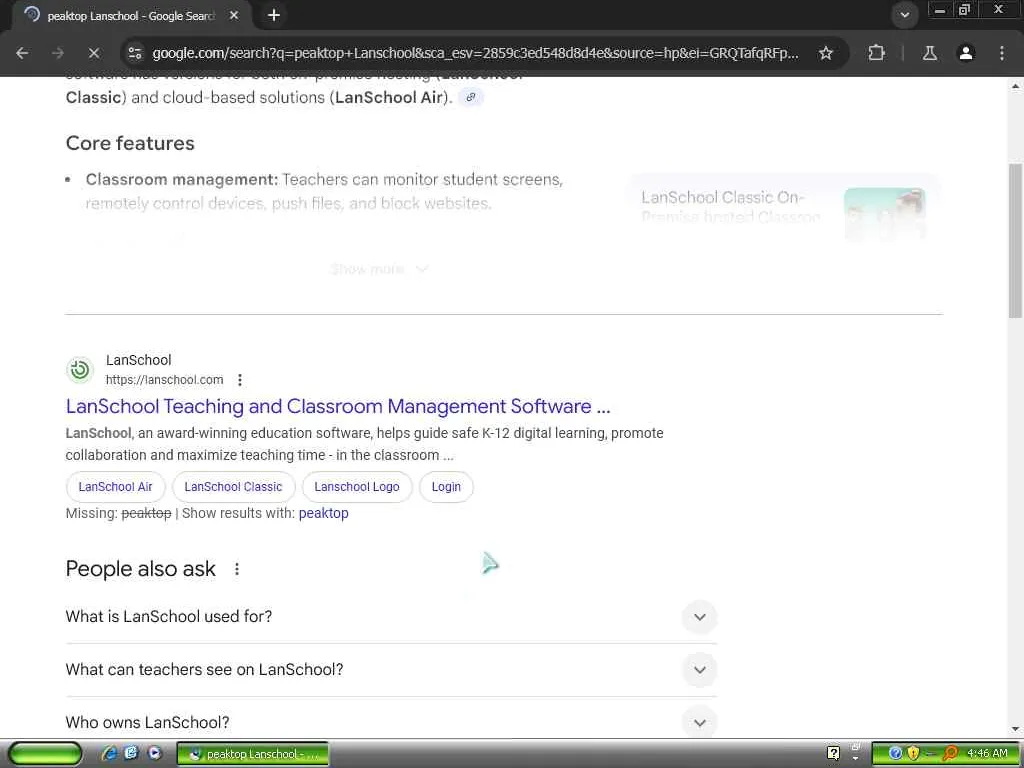Click the green Start button

click(x=45, y=754)
